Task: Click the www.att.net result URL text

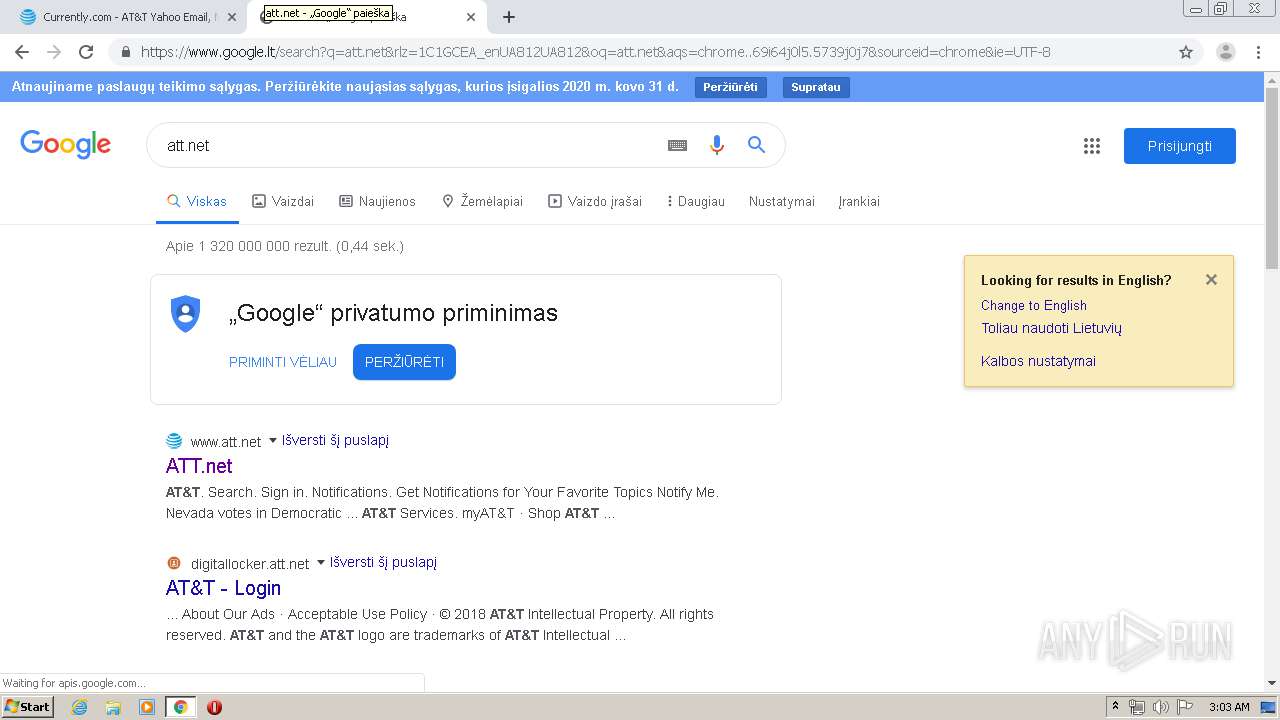Action: [226, 441]
